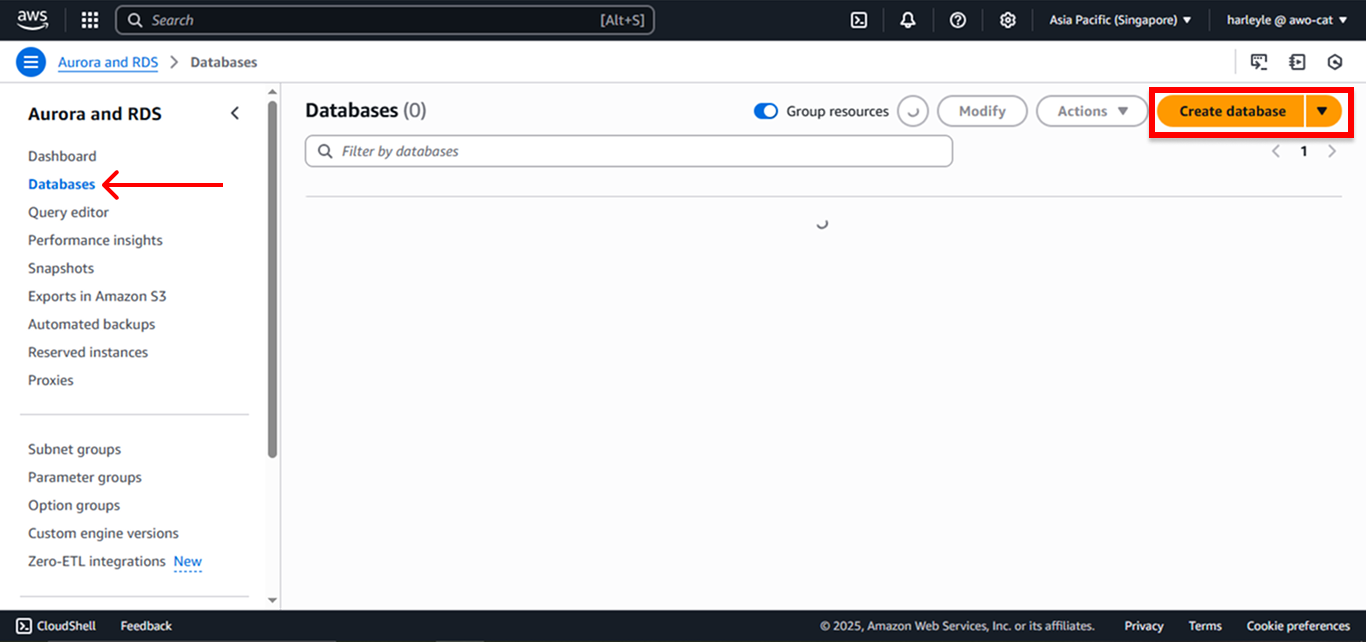The height and width of the screenshot is (642, 1366).
Task: Toggle the Group resources switch
Action: pyautogui.click(x=766, y=111)
